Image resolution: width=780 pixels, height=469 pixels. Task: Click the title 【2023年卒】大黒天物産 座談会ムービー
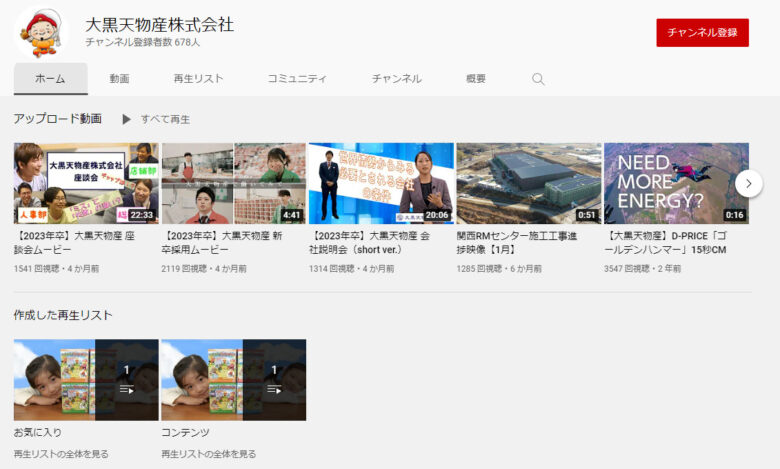pos(75,243)
